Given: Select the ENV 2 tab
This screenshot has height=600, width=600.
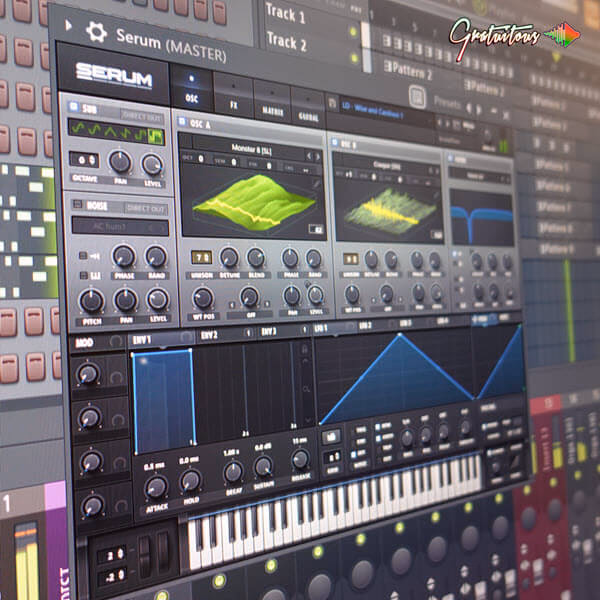Looking at the screenshot, I should point(227,334).
